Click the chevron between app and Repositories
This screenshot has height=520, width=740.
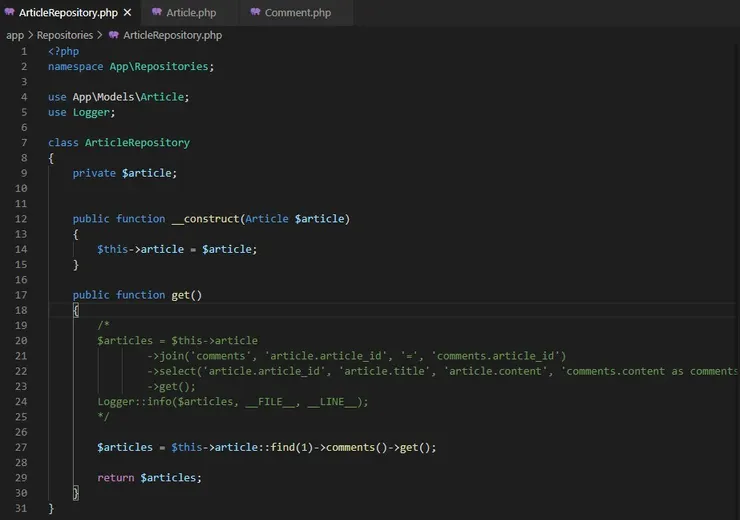[30, 35]
